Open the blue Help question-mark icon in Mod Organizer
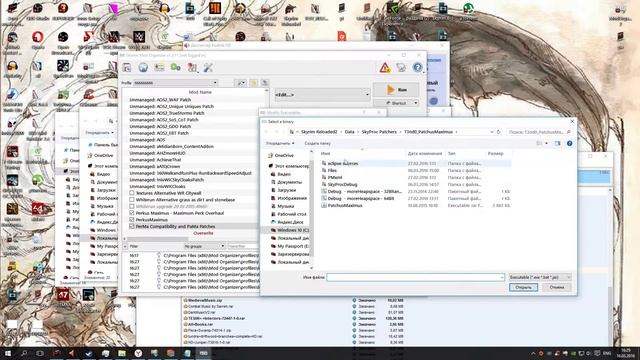 (417, 67)
